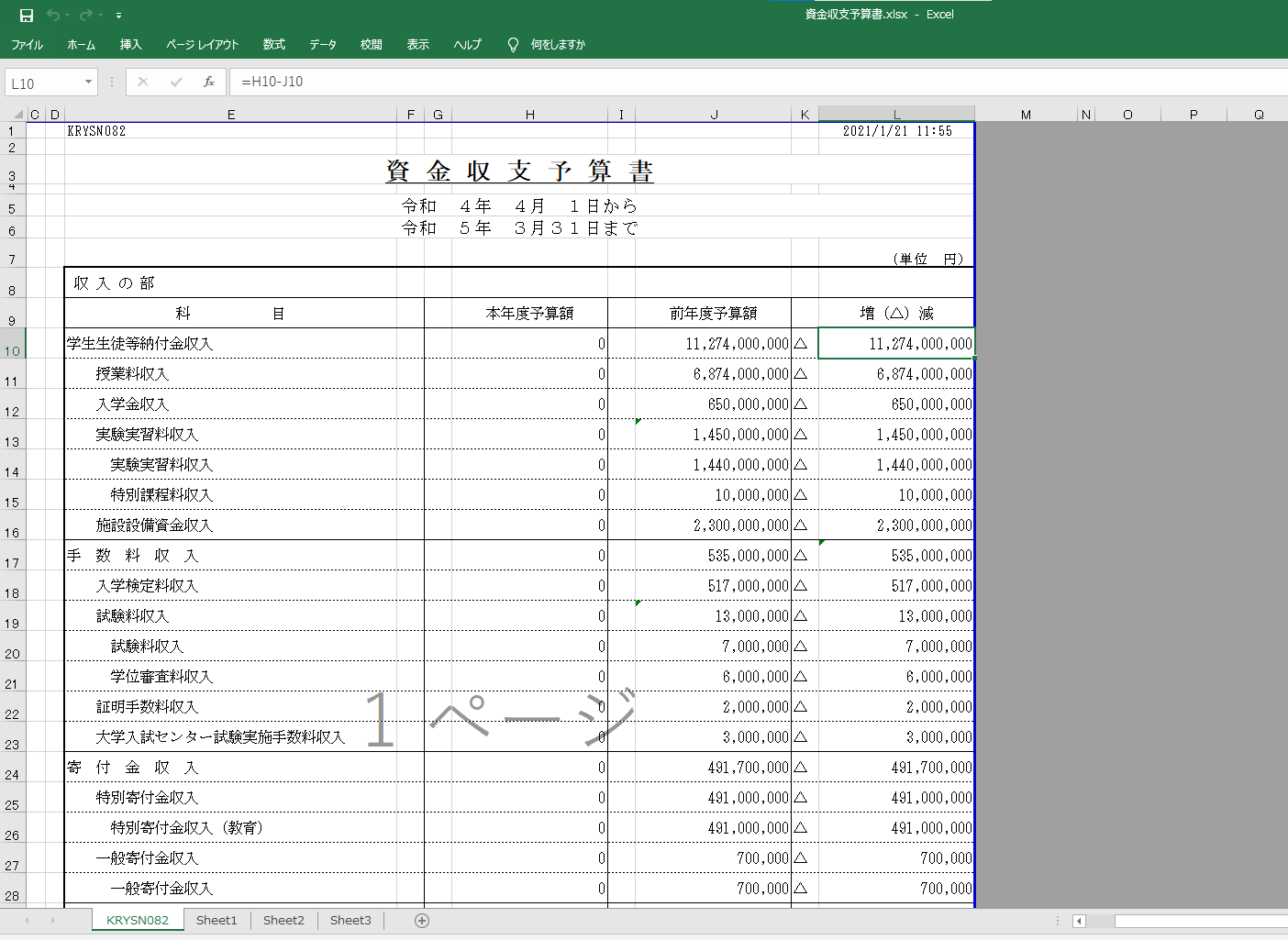
Task: Open the 校閲 ribbon tab
Action: (372, 44)
